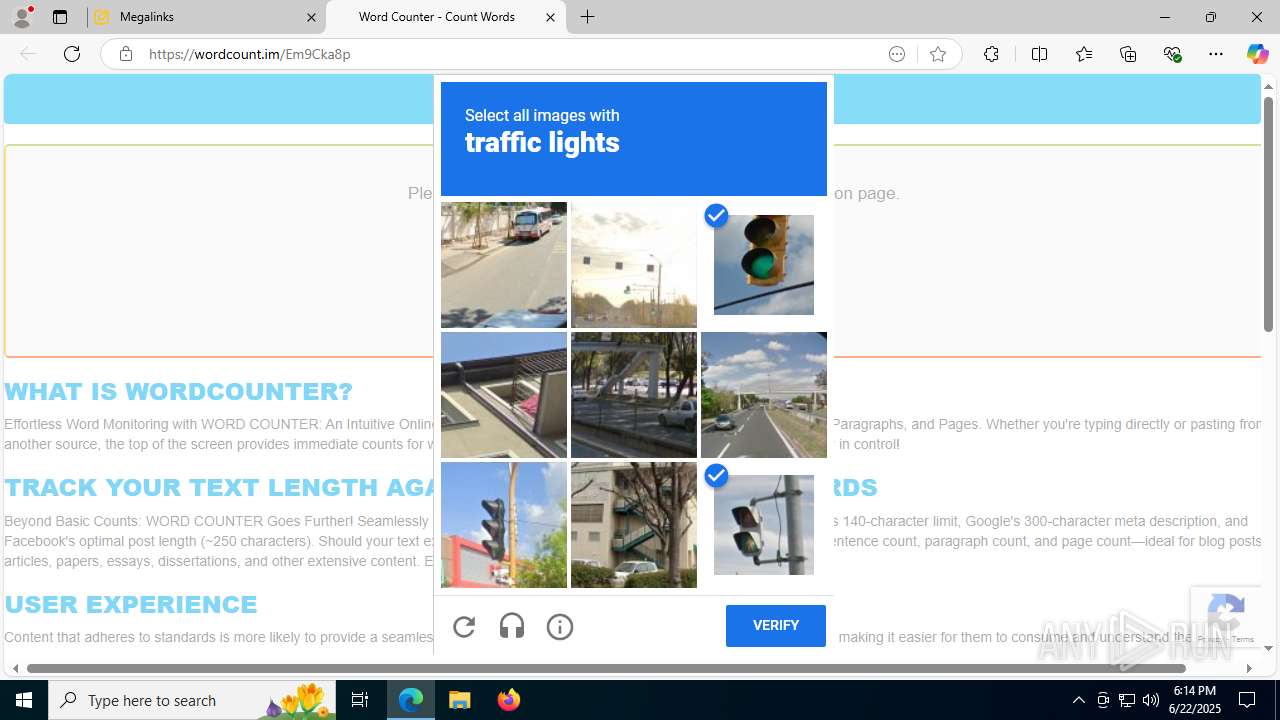The height and width of the screenshot is (720, 1280).
Task: Deselect the green traffic light tile
Action: [764, 265]
